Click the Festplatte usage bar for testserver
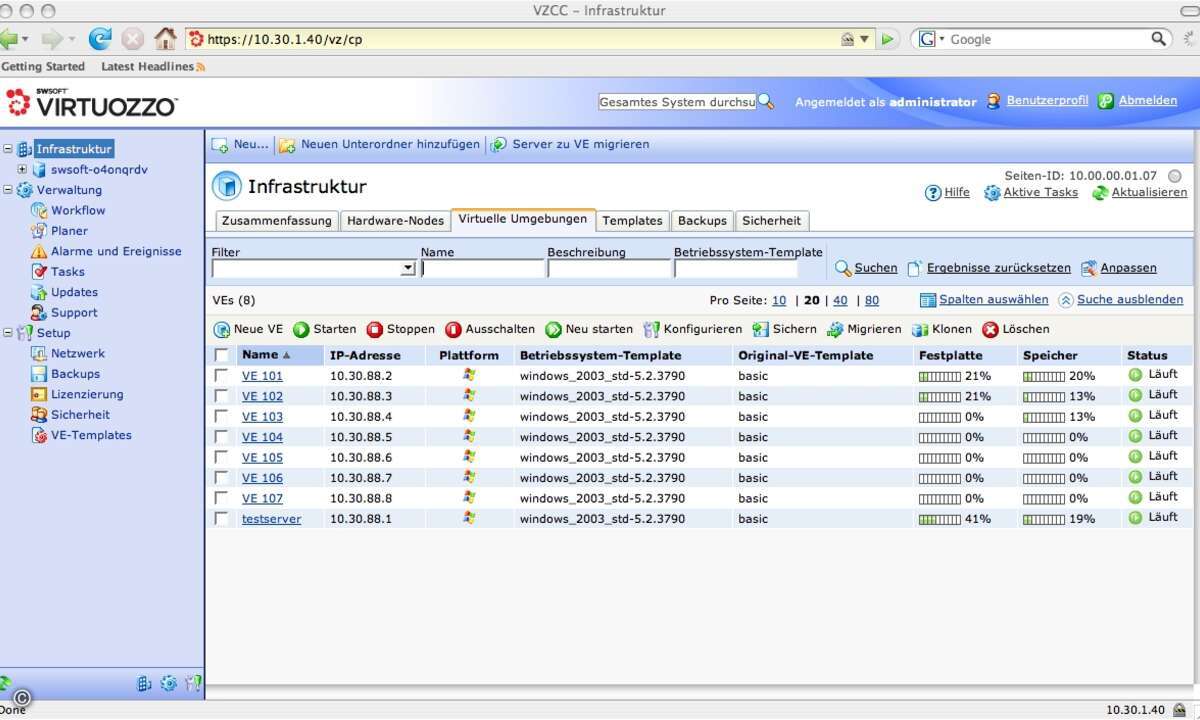Image resolution: width=1200 pixels, height=720 pixels. [x=940, y=519]
